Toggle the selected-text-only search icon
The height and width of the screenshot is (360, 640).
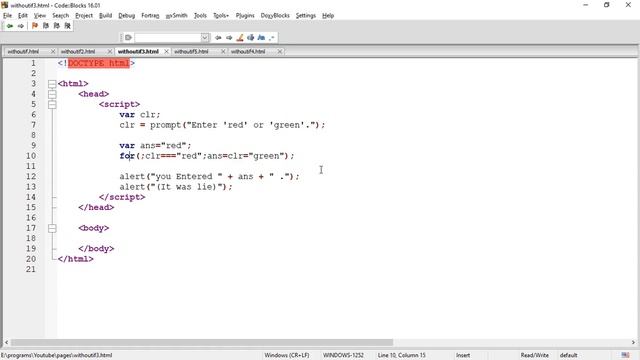point(251,38)
